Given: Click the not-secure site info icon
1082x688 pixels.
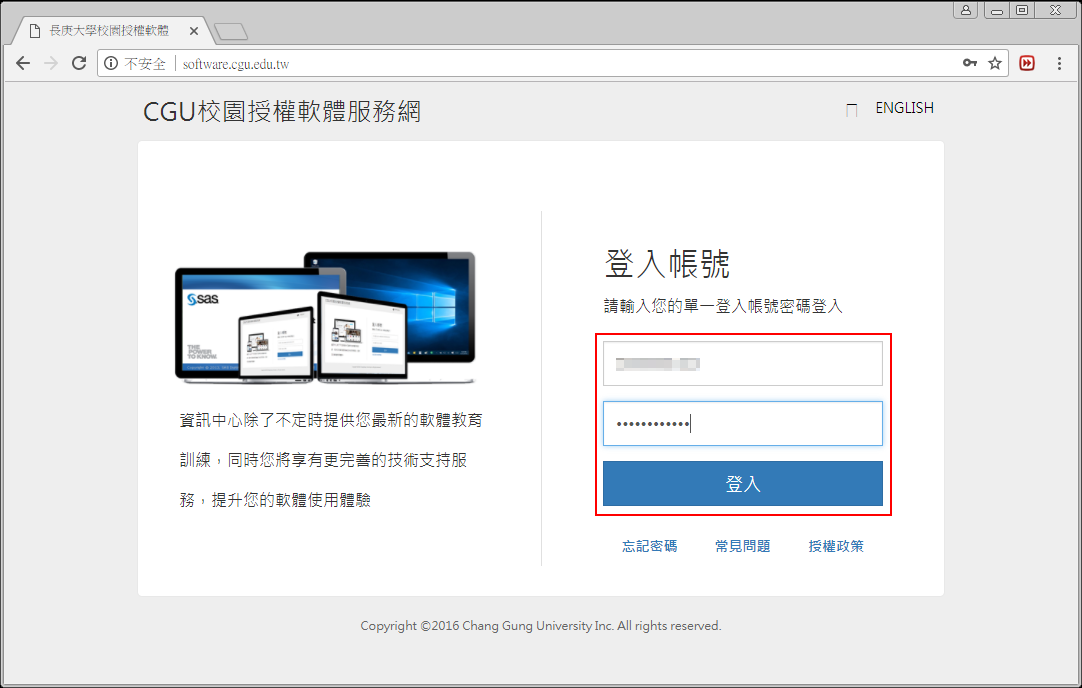Looking at the screenshot, I should click(111, 63).
